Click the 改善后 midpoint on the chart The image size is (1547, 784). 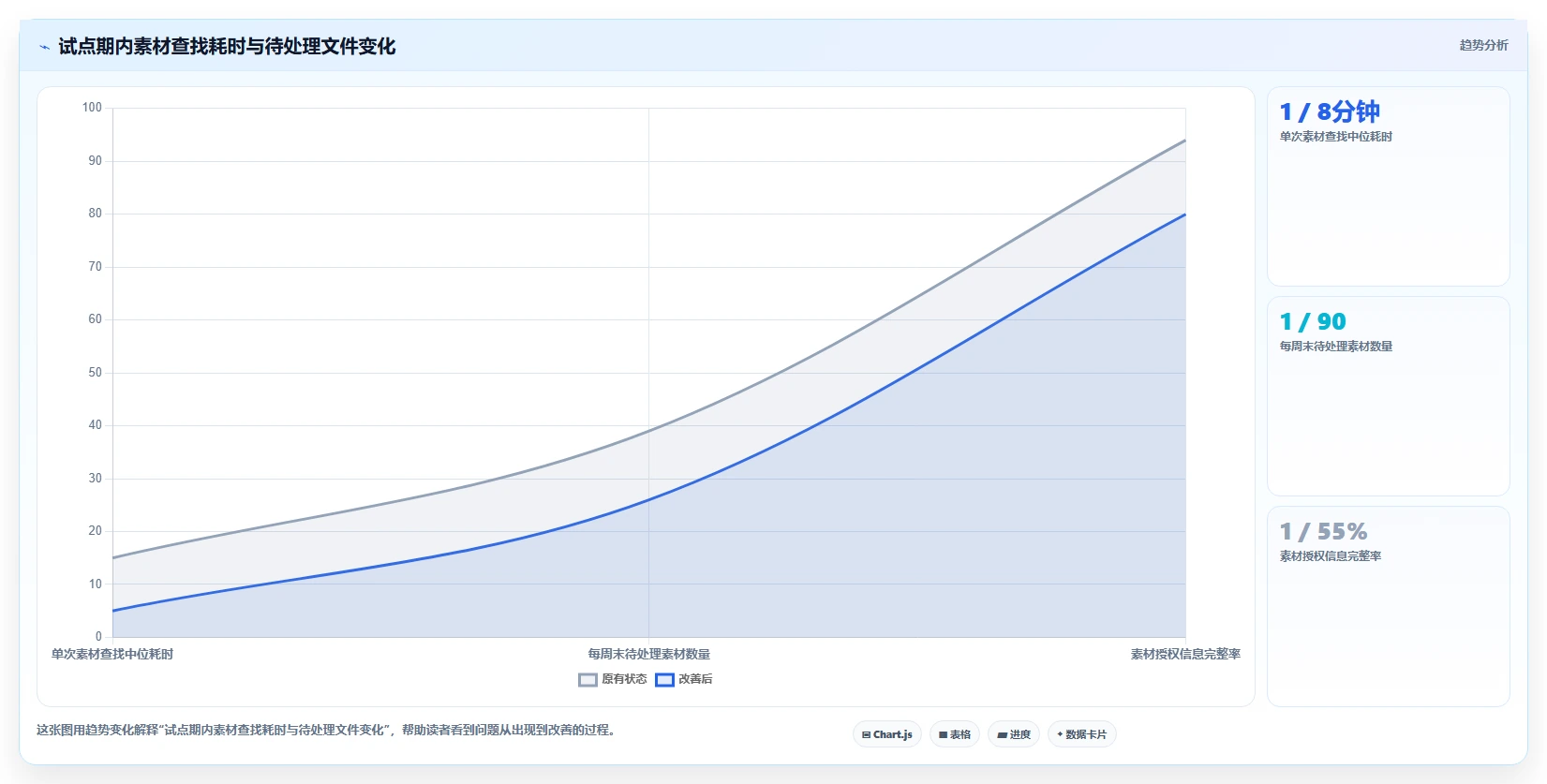649,500
